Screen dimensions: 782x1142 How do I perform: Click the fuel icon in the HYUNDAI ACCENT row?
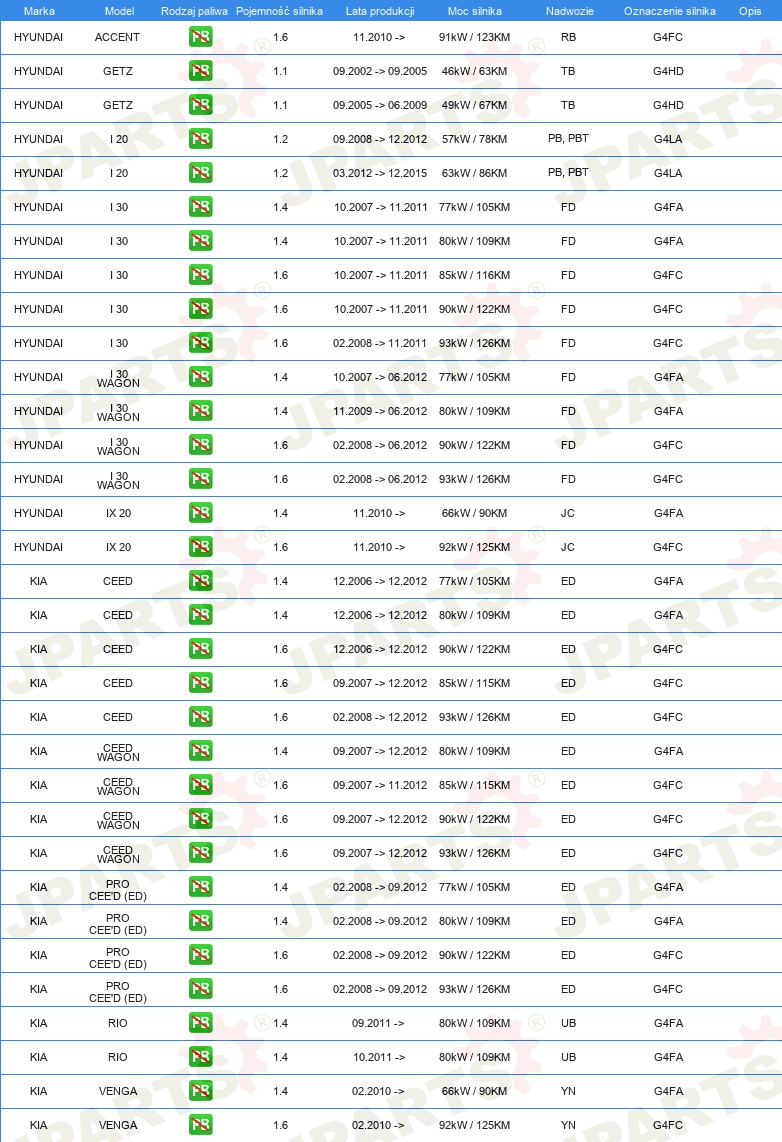200,36
